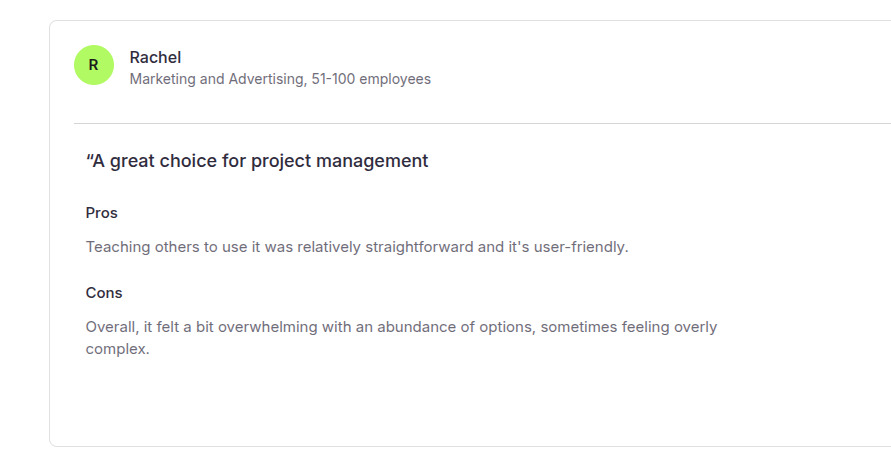891x471 pixels.
Task: Click the horizontal divider under the reviewer header
Action: [x=480, y=123]
